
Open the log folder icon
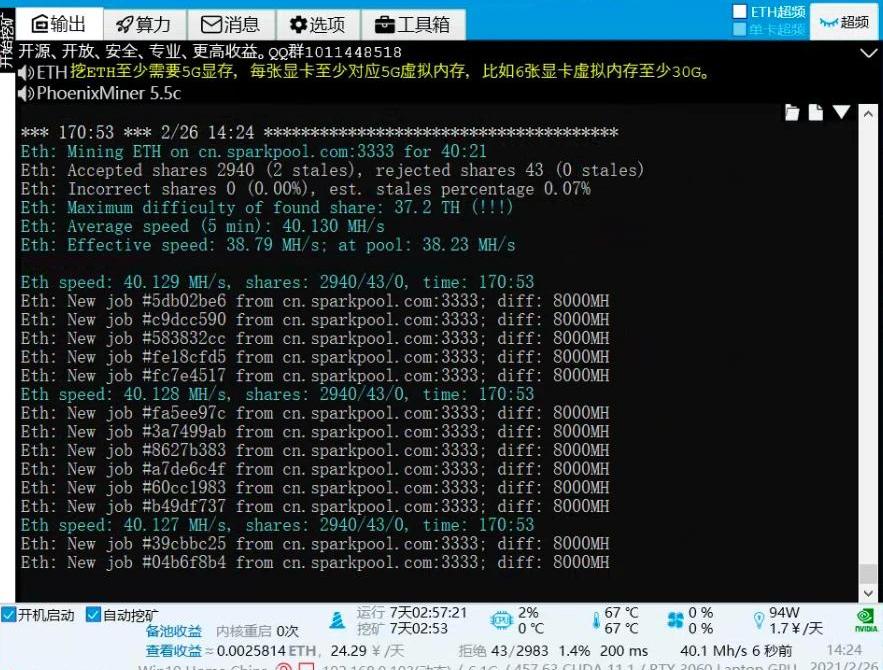pyautogui.click(x=792, y=113)
